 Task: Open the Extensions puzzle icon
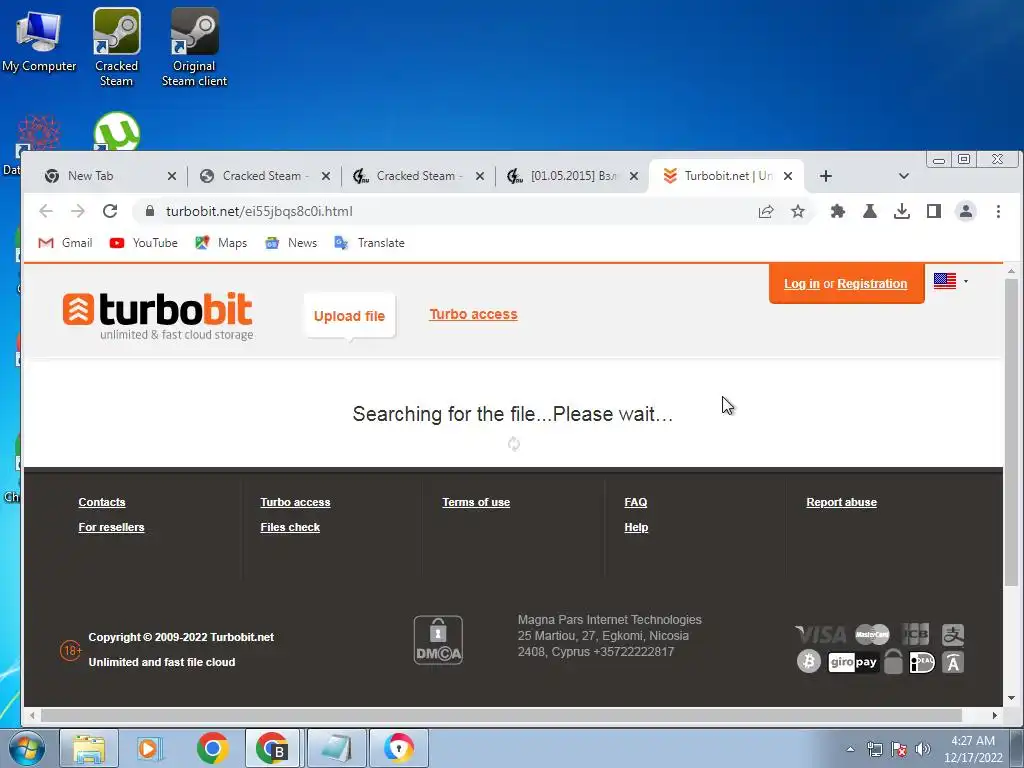[837, 211]
